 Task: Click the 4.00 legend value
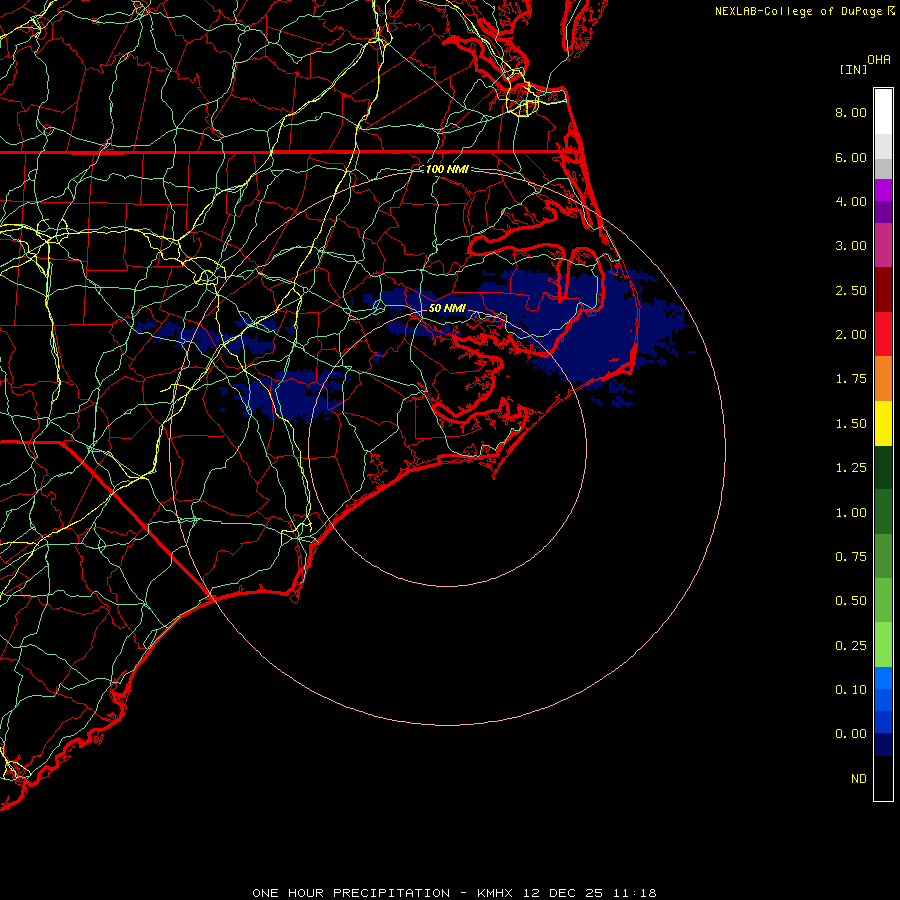coord(851,201)
